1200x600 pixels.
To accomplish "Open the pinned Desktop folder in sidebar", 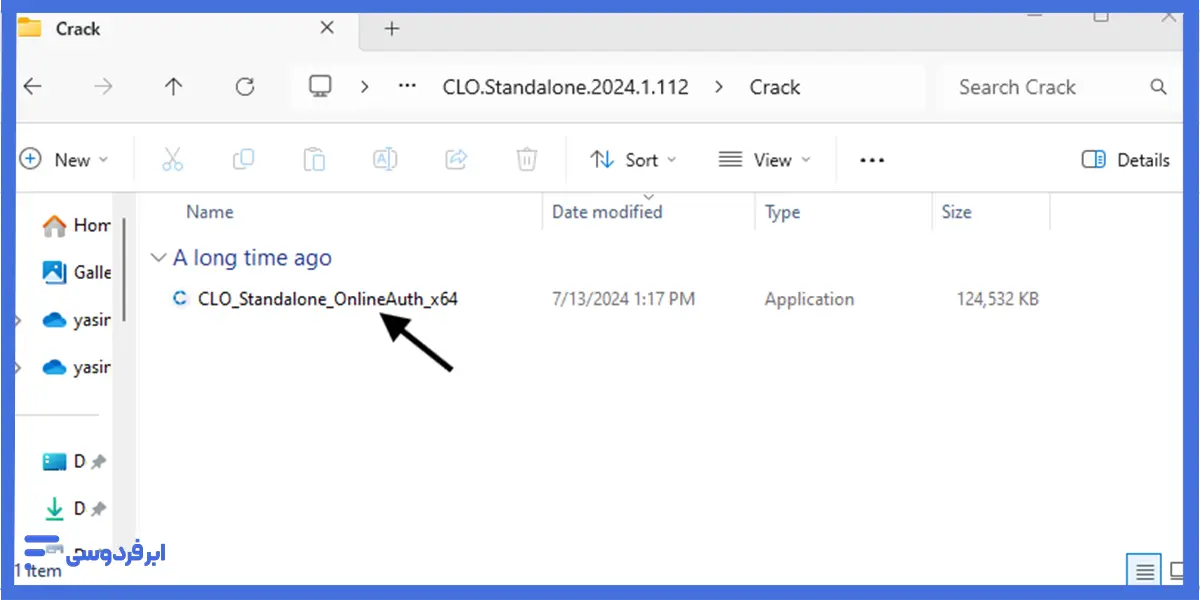I will click(75, 461).
